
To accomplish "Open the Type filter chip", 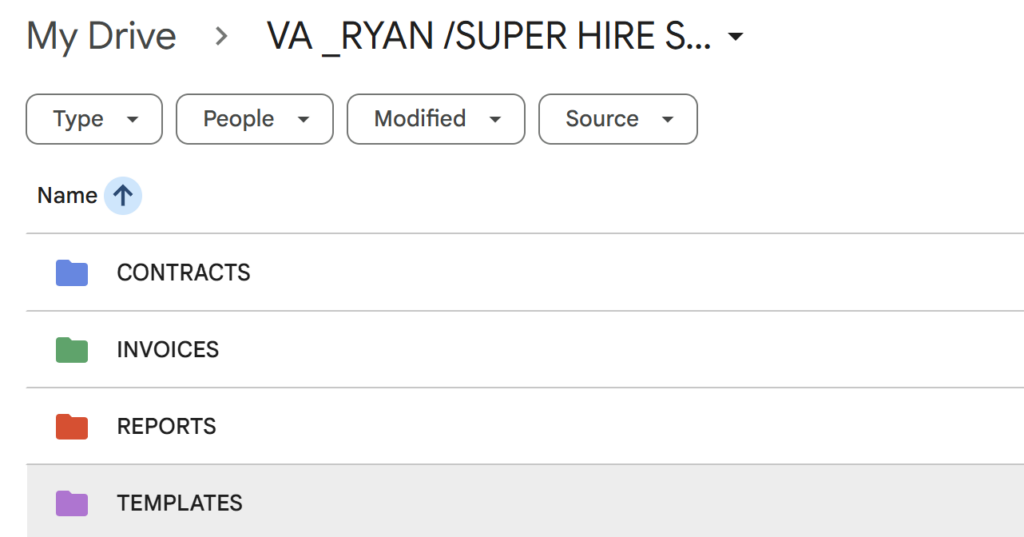I will [x=94, y=119].
